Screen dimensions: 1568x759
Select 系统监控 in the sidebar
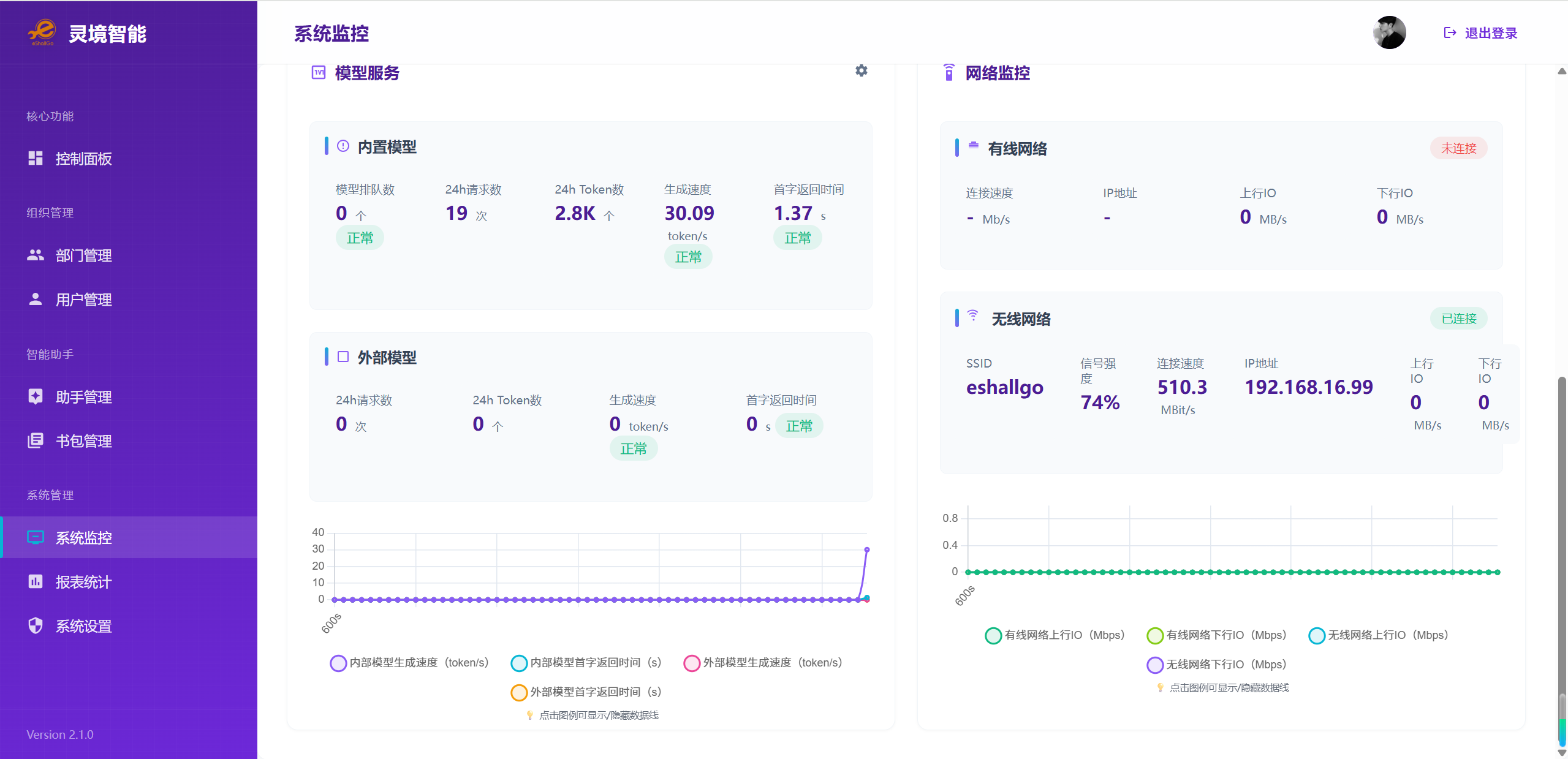pyautogui.click(x=83, y=538)
